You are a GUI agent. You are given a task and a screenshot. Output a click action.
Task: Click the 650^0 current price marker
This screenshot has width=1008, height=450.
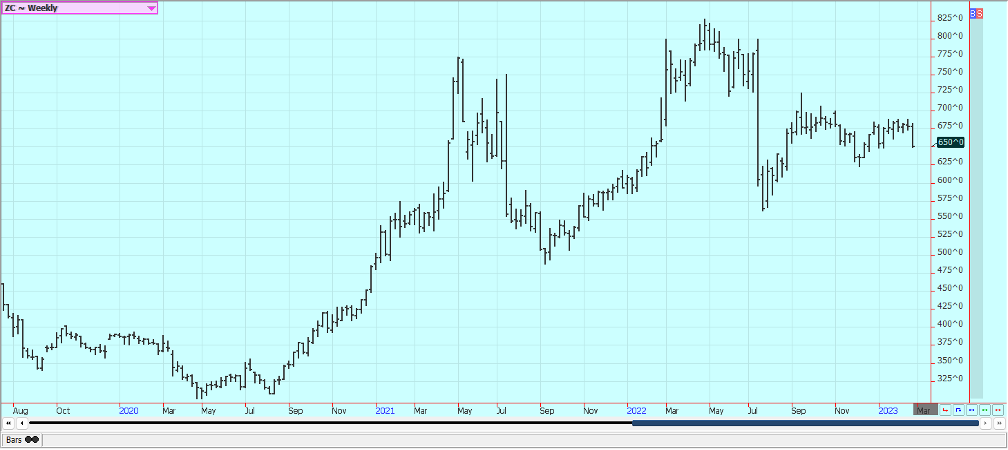951,142
